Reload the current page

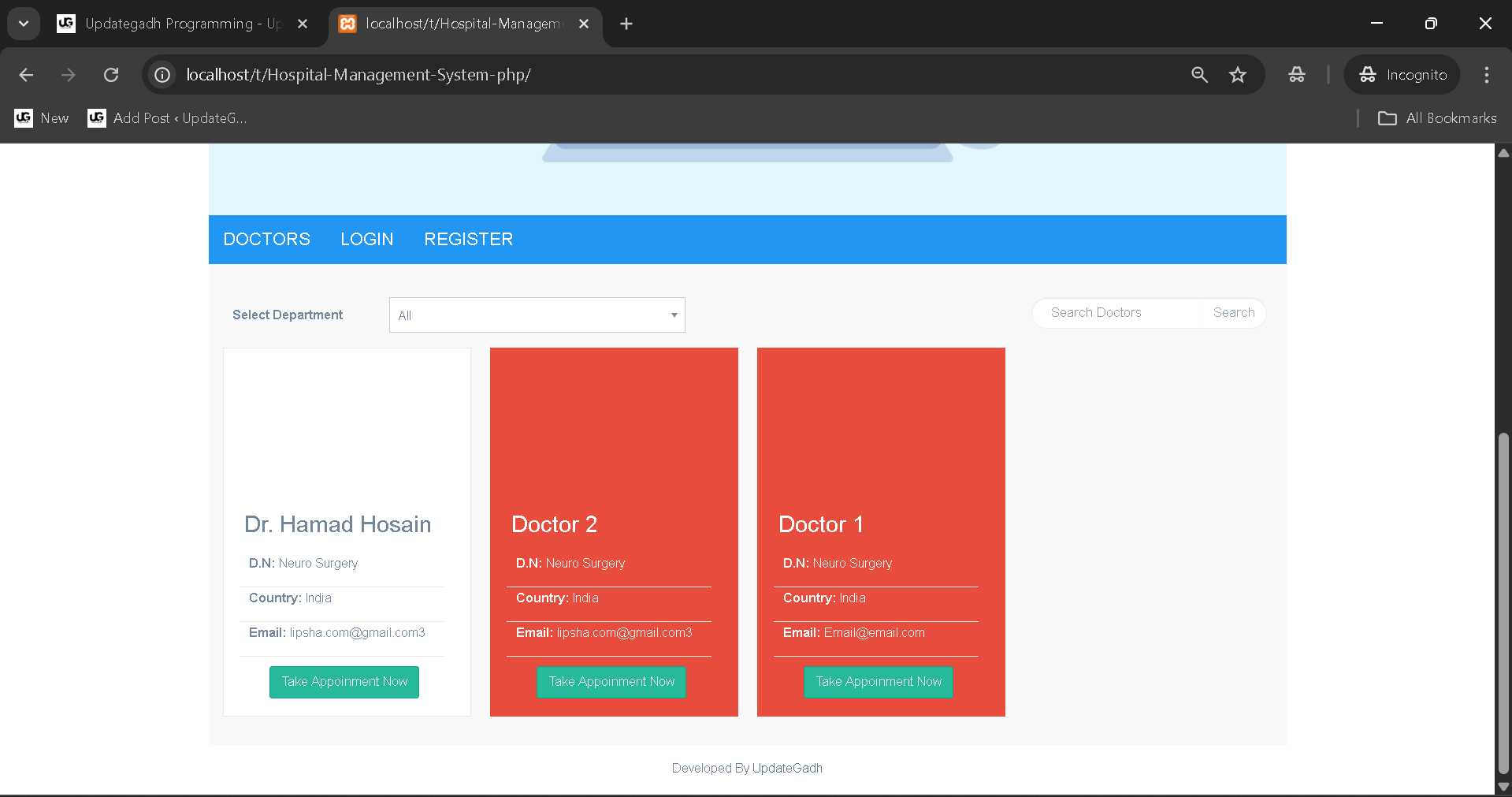coord(111,75)
